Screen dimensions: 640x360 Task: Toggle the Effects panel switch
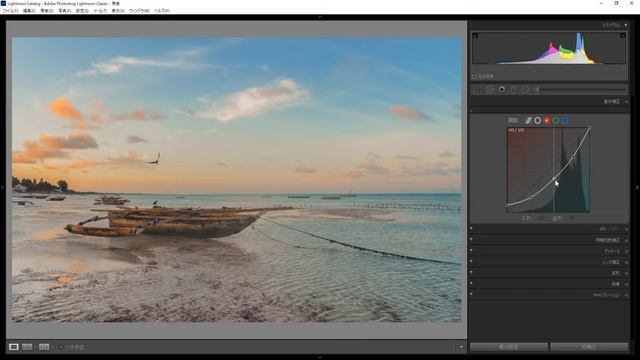471,284
